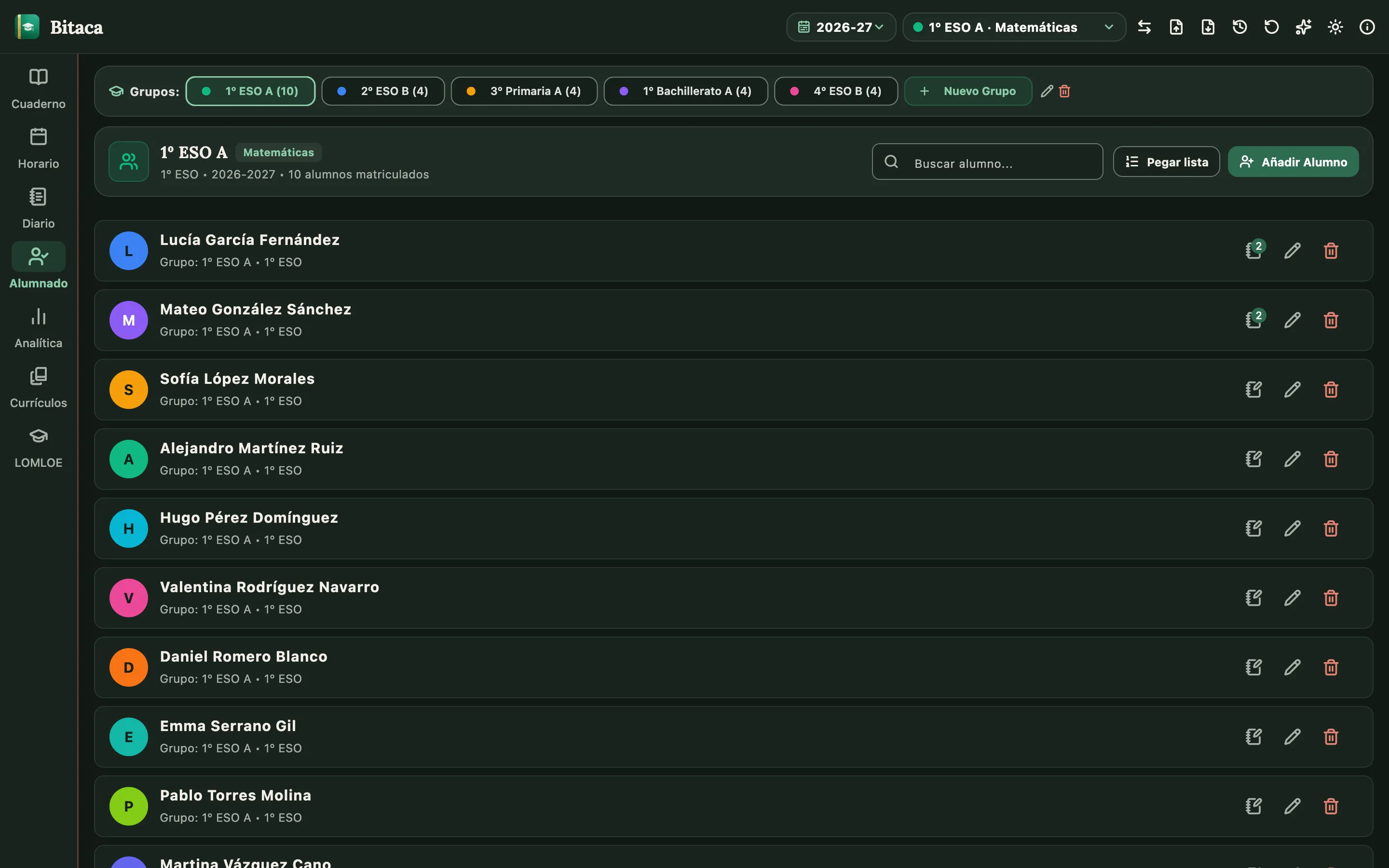Select the Emma Serrano Gil name text
This screenshot has width=1389, height=868.
(x=228, y=726)
